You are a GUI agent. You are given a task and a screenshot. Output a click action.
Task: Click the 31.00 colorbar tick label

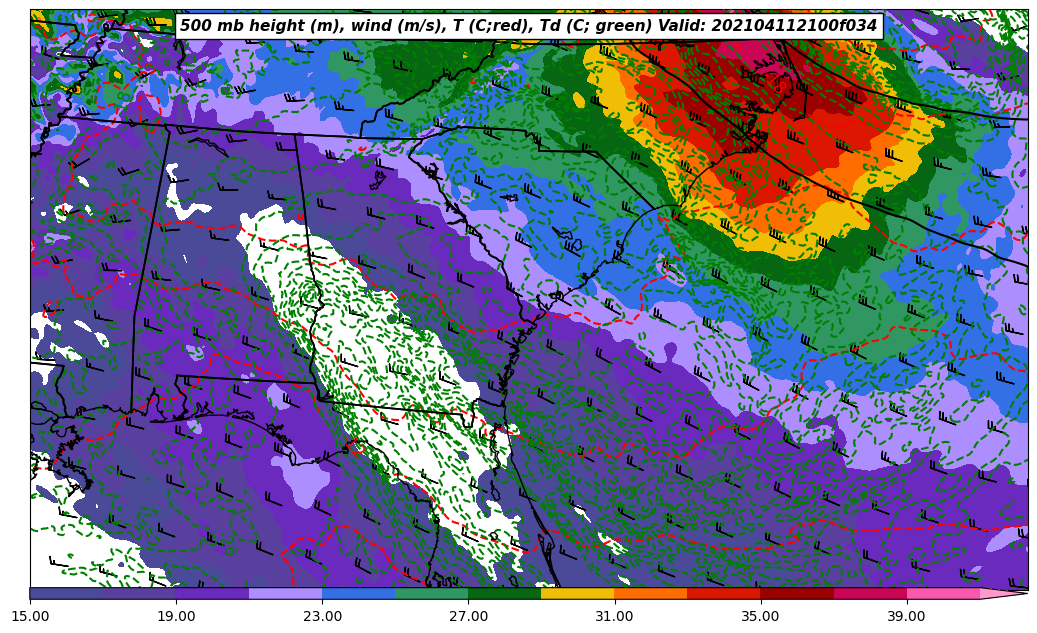click(x=614, y=616)
